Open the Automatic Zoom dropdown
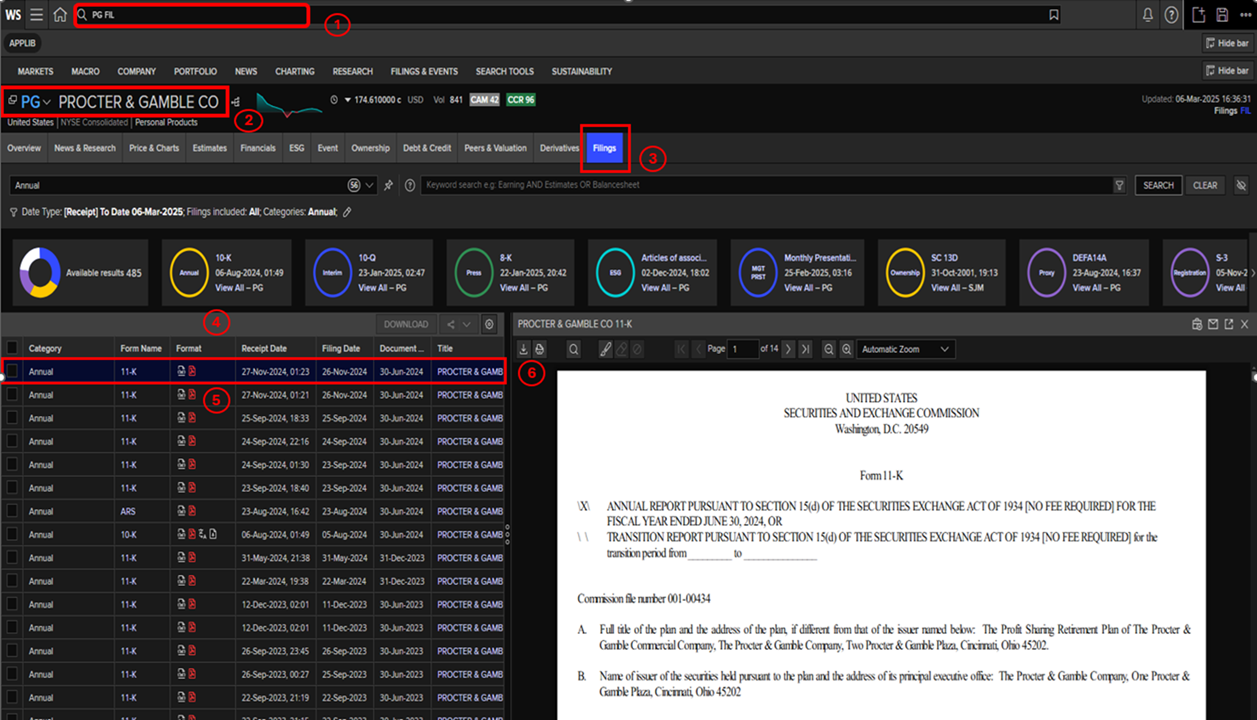The width and height of the screenshot is (1257, 720). tap(906, 349)
